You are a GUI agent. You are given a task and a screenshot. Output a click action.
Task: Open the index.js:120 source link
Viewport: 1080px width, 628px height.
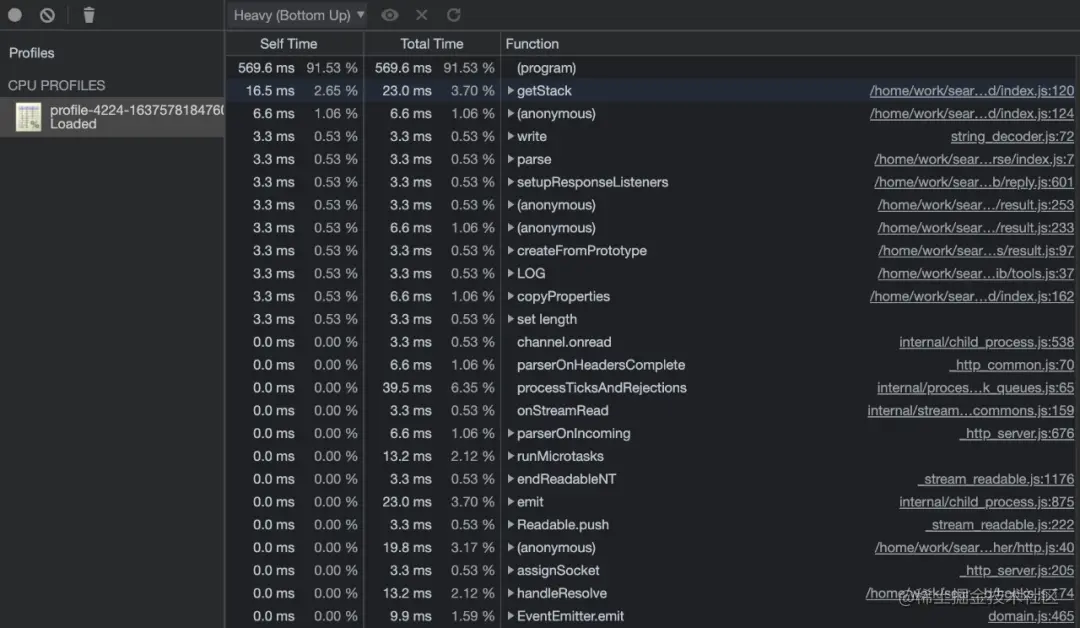point(971,90)
